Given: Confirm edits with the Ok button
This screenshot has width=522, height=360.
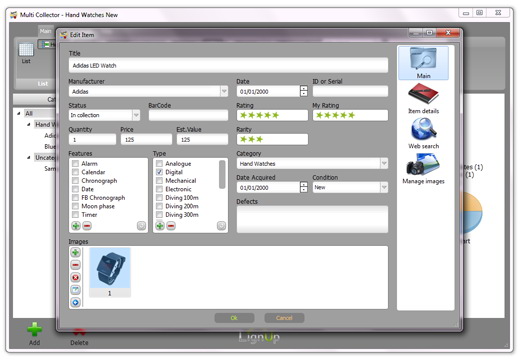Looking at the screenshot, I should (x=234, y=318).
